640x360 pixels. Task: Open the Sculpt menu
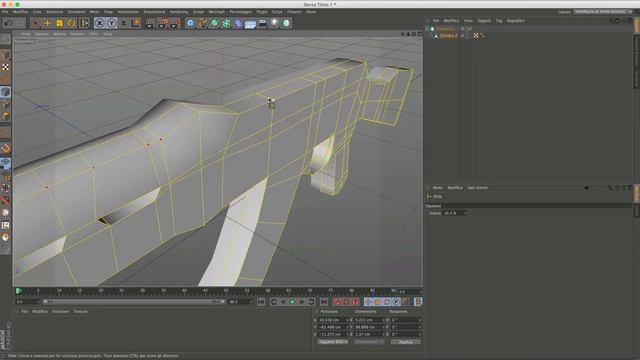click(x=198, y=12)
